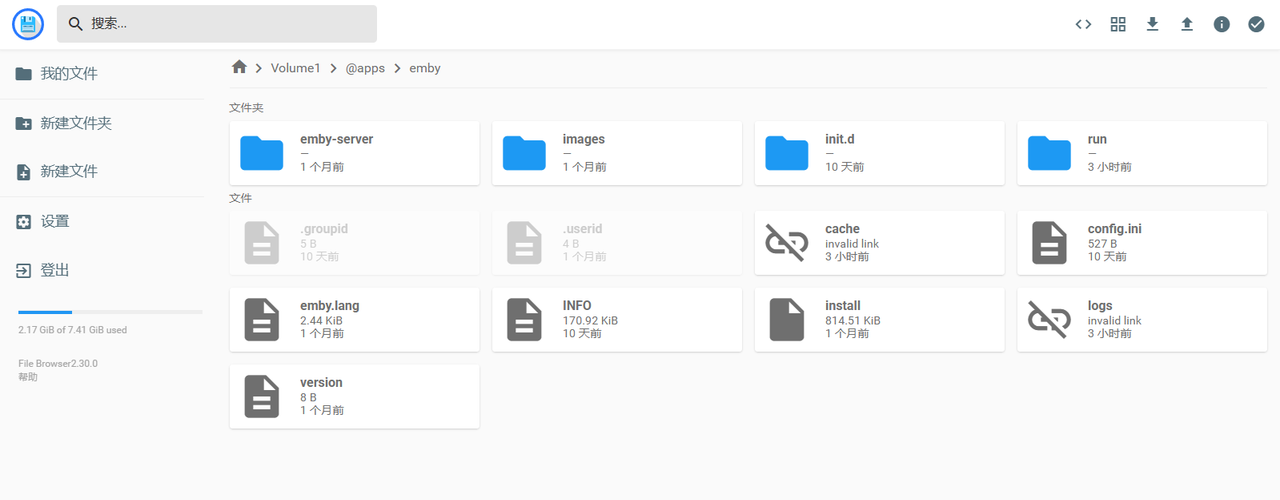Screen dimensions: 1280x500
Task: Switch view mode with the grid icon
Action: pos(1118,24)
